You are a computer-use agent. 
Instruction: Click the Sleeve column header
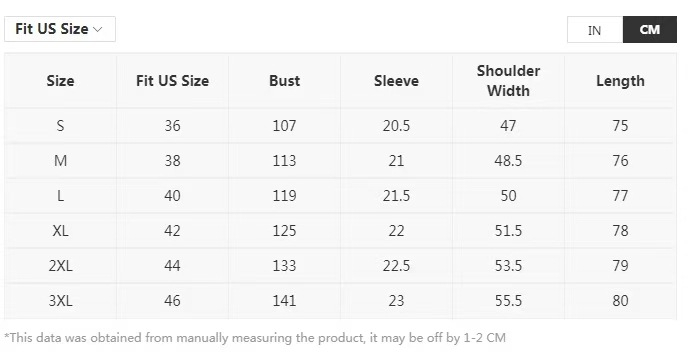click(396, 81)
